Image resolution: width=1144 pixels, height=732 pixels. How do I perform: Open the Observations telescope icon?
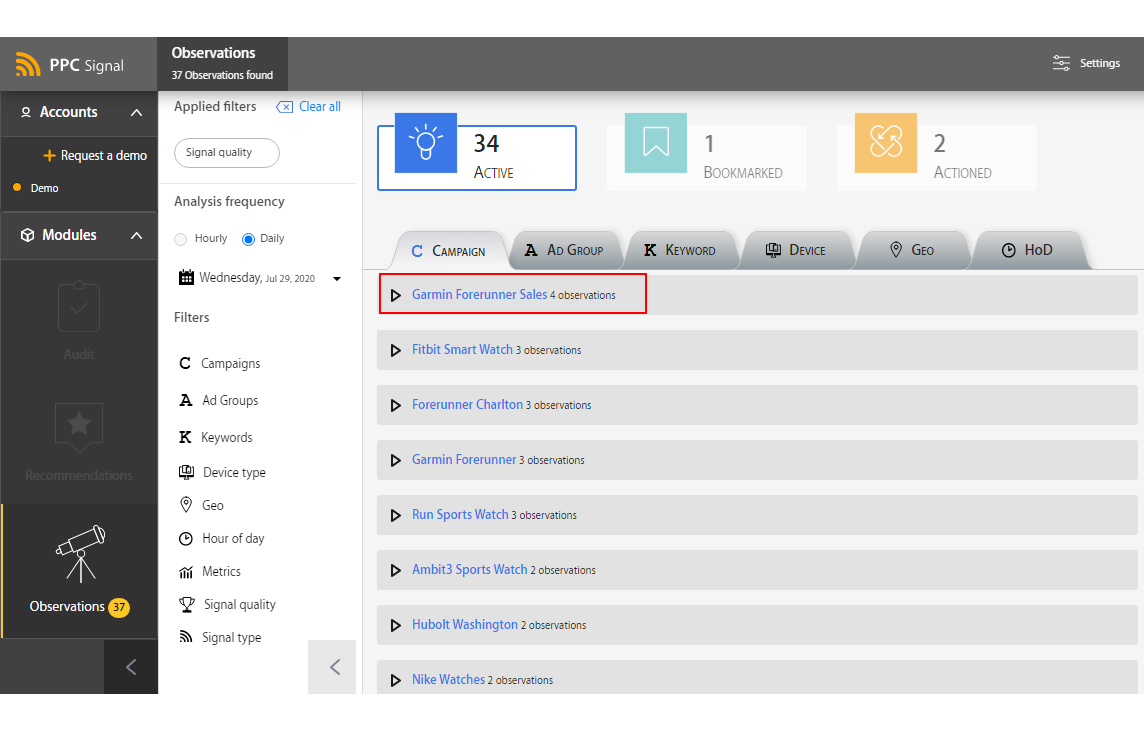[80, 553]
